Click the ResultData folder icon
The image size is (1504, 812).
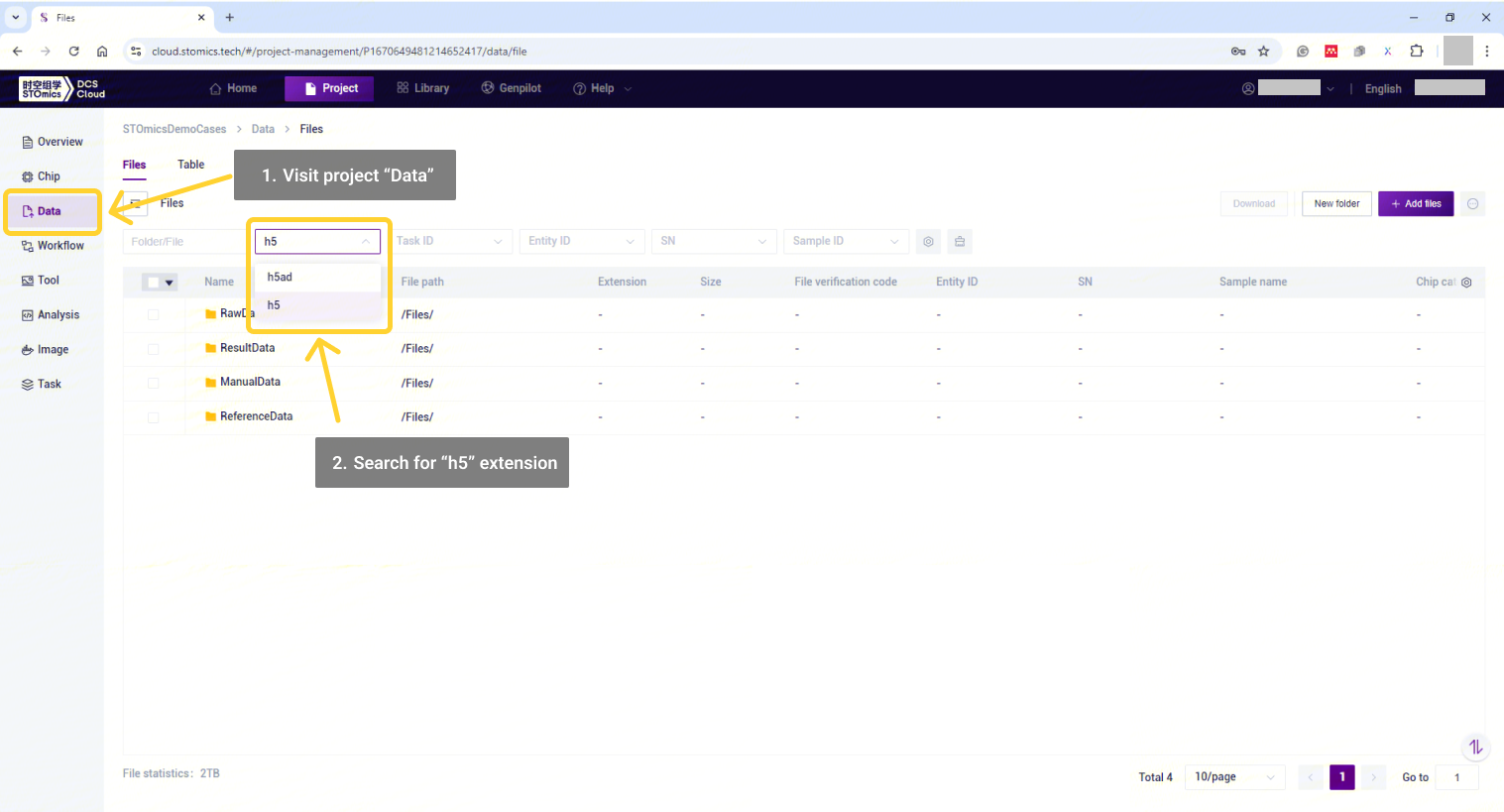point(210,348)
